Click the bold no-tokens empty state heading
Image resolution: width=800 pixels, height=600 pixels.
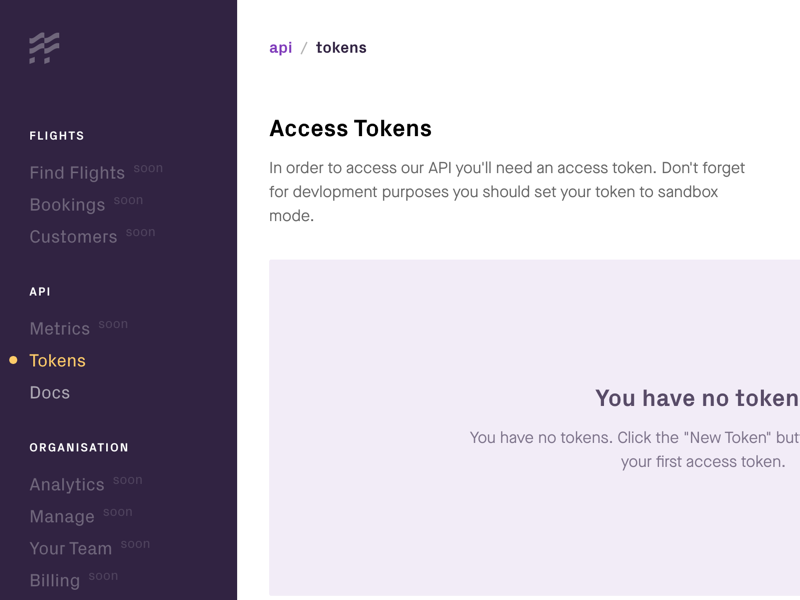[697, 398]
